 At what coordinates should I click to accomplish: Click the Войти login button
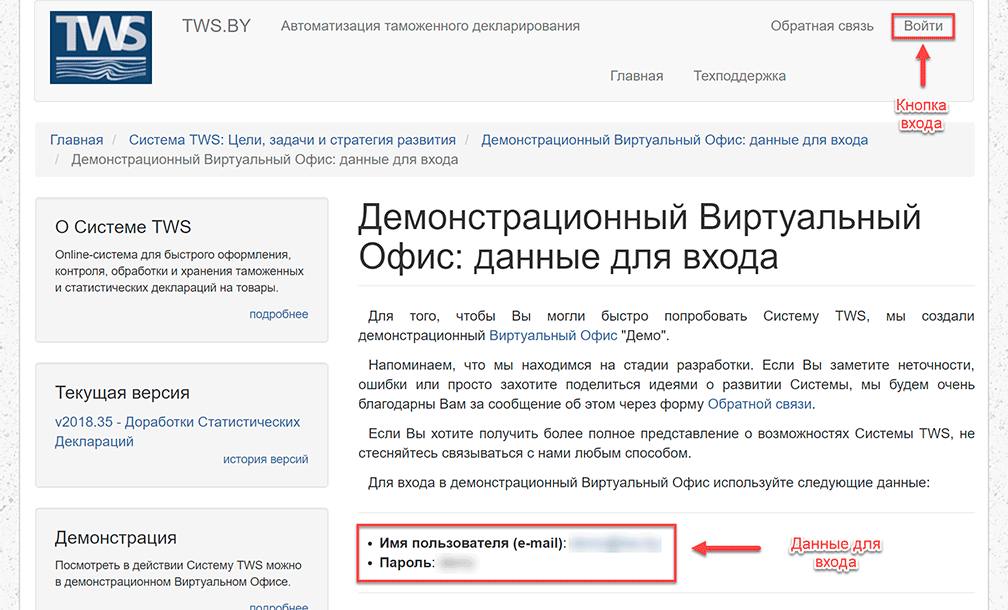pos(923,26)
